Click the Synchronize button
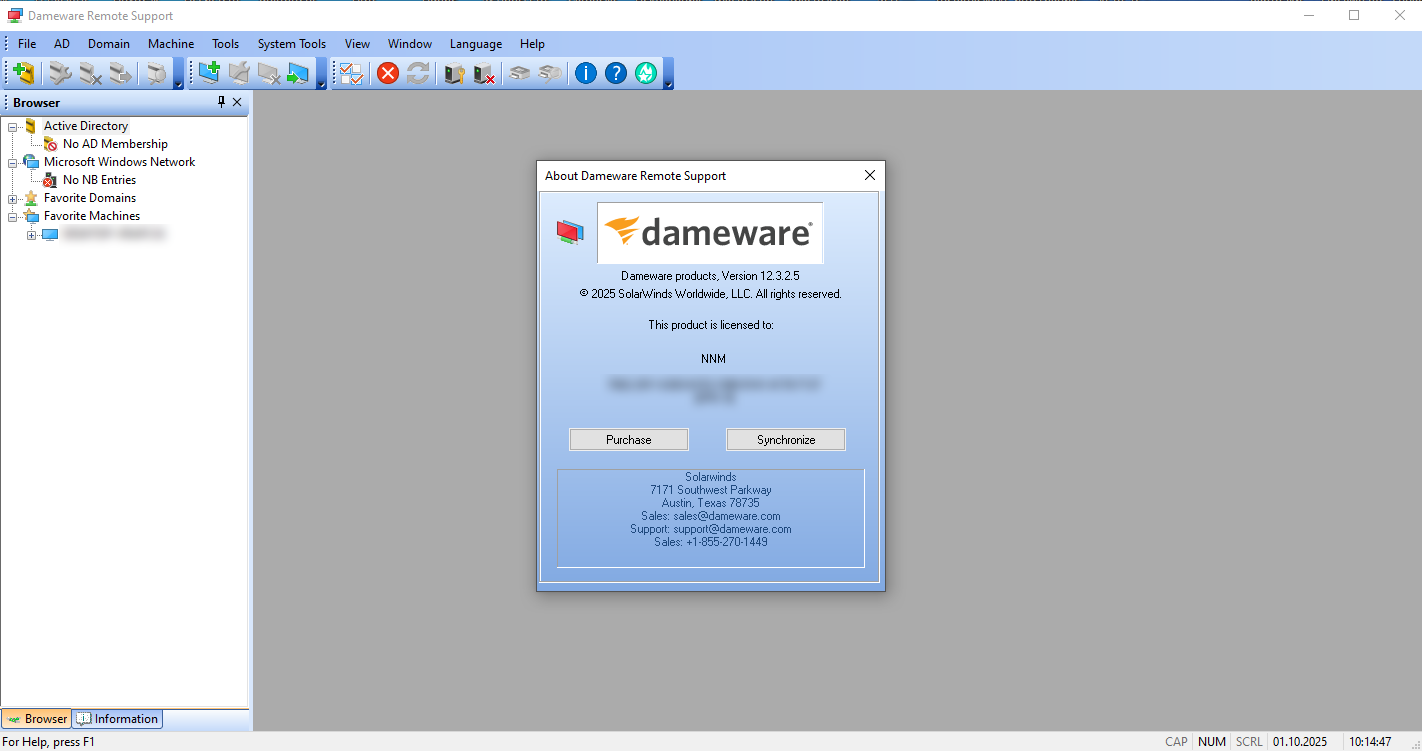The width and height of the screenshot is (1422, 751). pos(786,440)
